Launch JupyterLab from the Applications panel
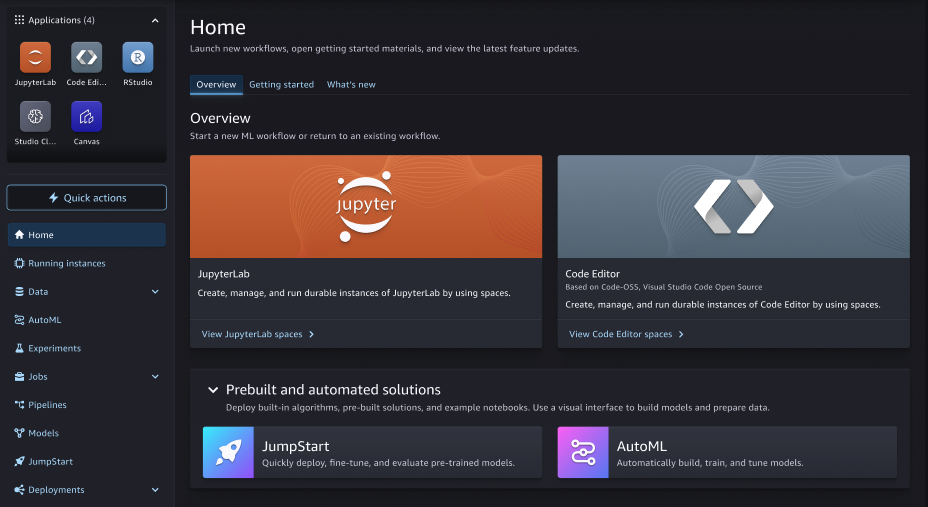The image size is (928, 507). 35,58
